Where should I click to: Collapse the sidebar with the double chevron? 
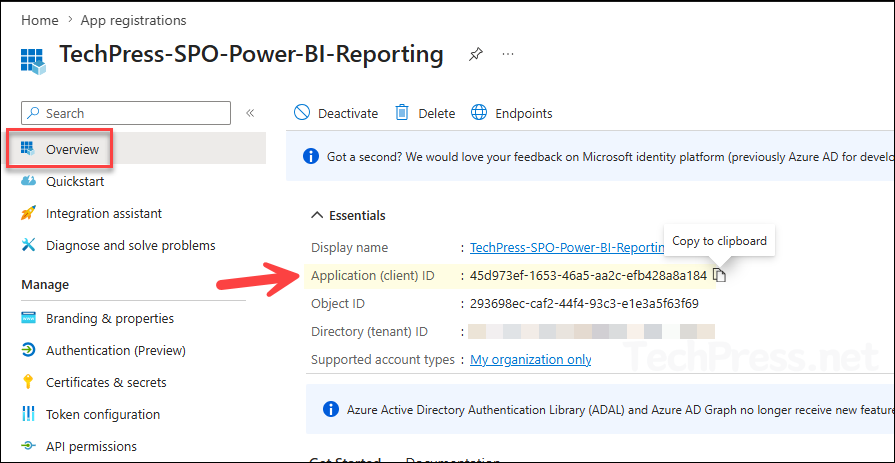point(250,113)
